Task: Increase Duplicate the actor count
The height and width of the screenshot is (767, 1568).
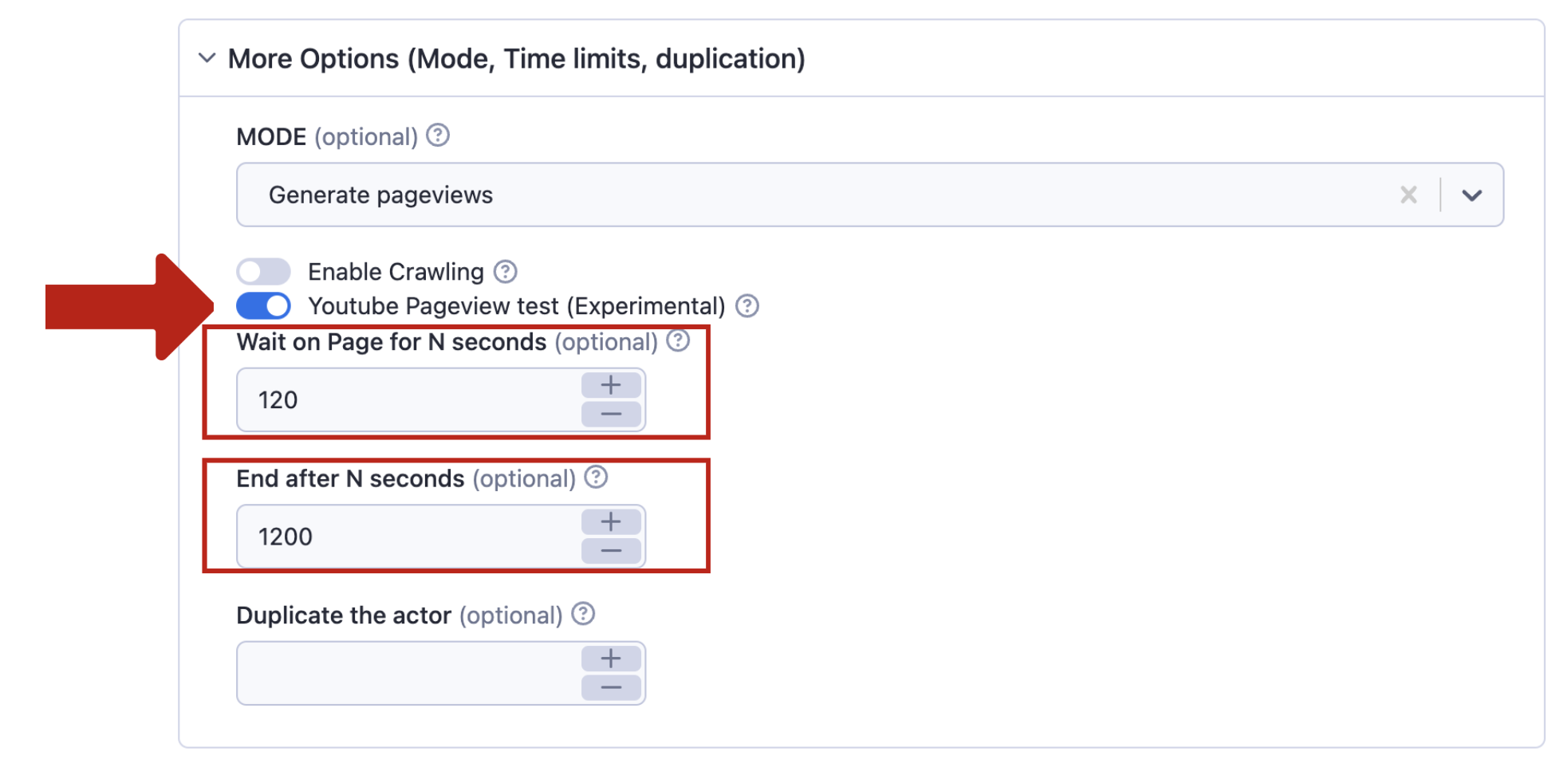Action: pyautogui.click(x=611, y=659)
